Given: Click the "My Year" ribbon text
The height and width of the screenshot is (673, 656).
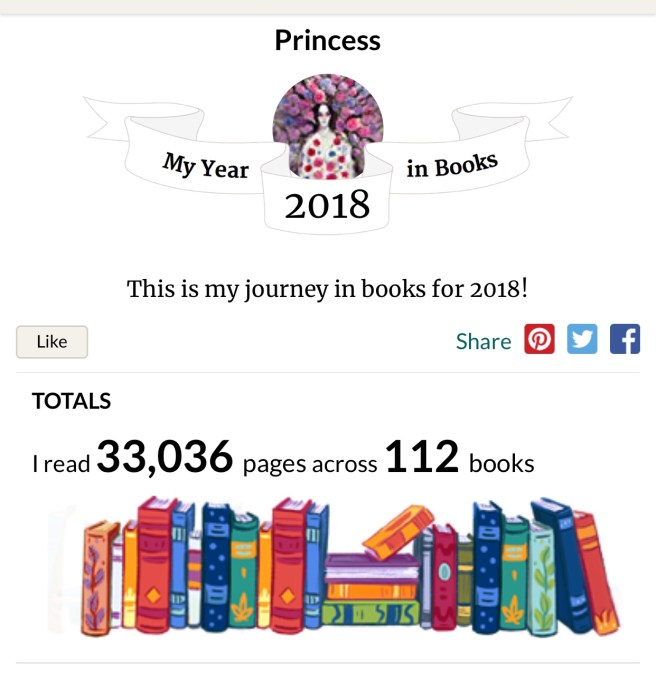Looking at the screenshot, I should pyautogui.click(x=206, y=165).
